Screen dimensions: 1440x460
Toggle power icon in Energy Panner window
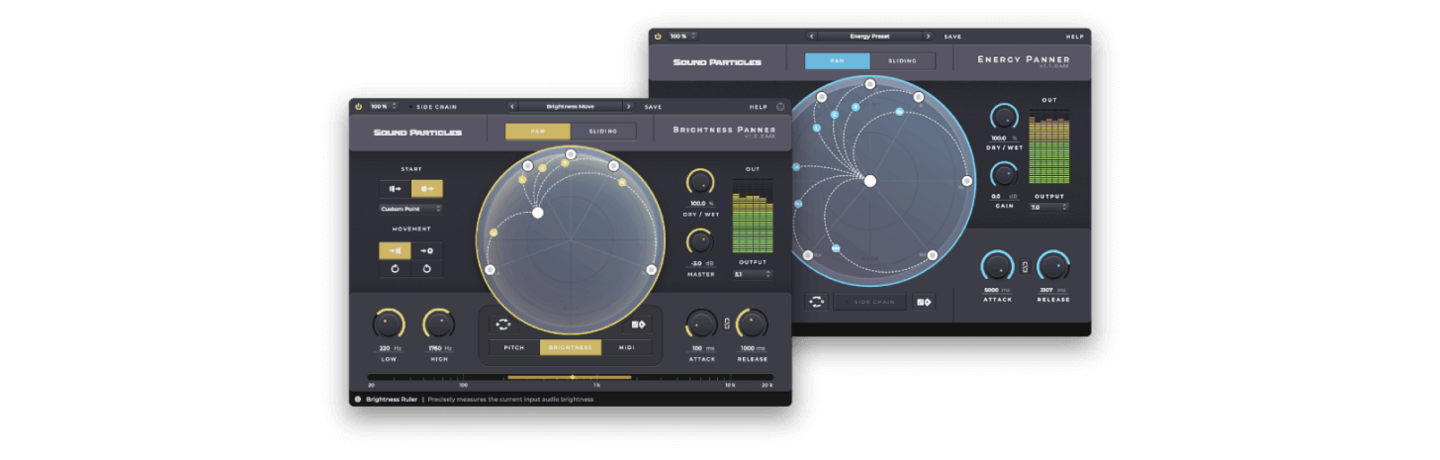pos(658,36)
